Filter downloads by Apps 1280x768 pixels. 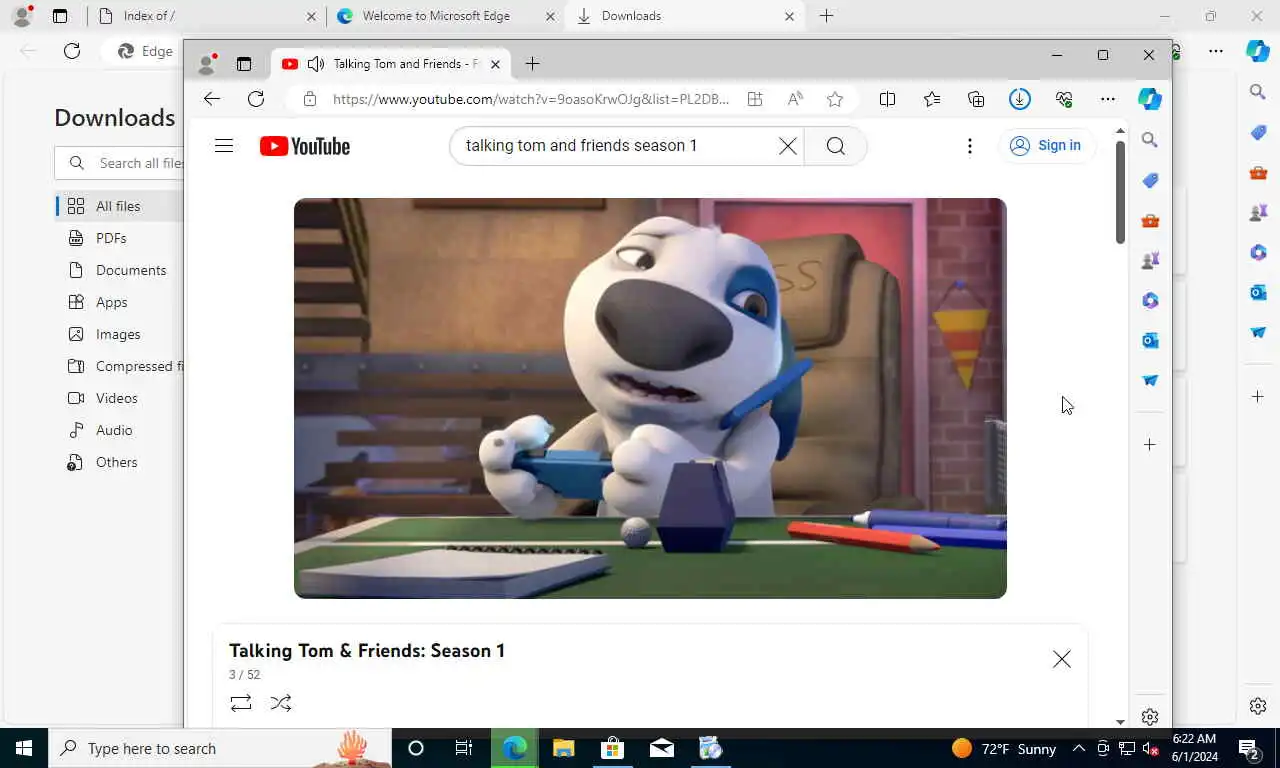click(x=111, y=302)
